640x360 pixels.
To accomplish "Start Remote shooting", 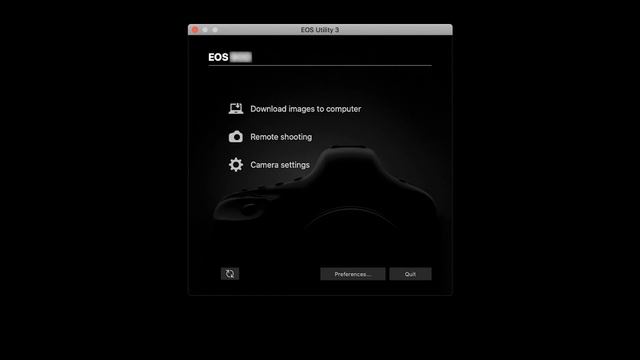I will coord(281,137).
